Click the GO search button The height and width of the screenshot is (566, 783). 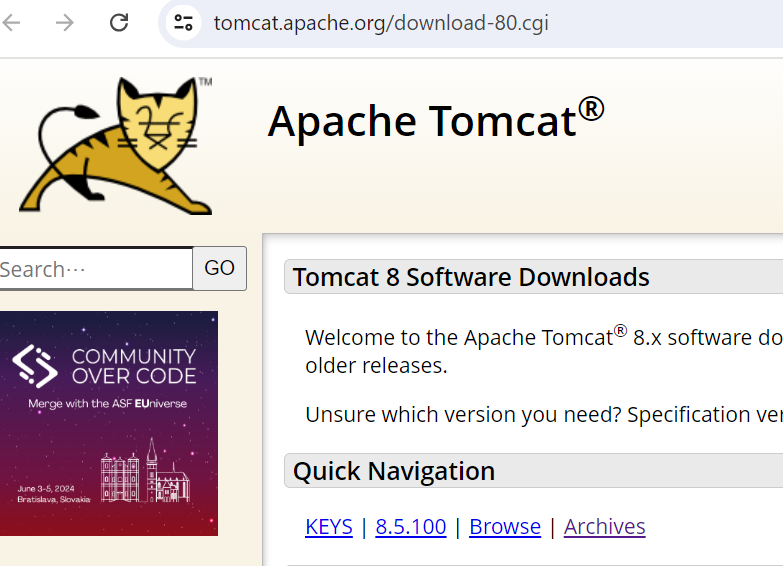coord(220,268)
